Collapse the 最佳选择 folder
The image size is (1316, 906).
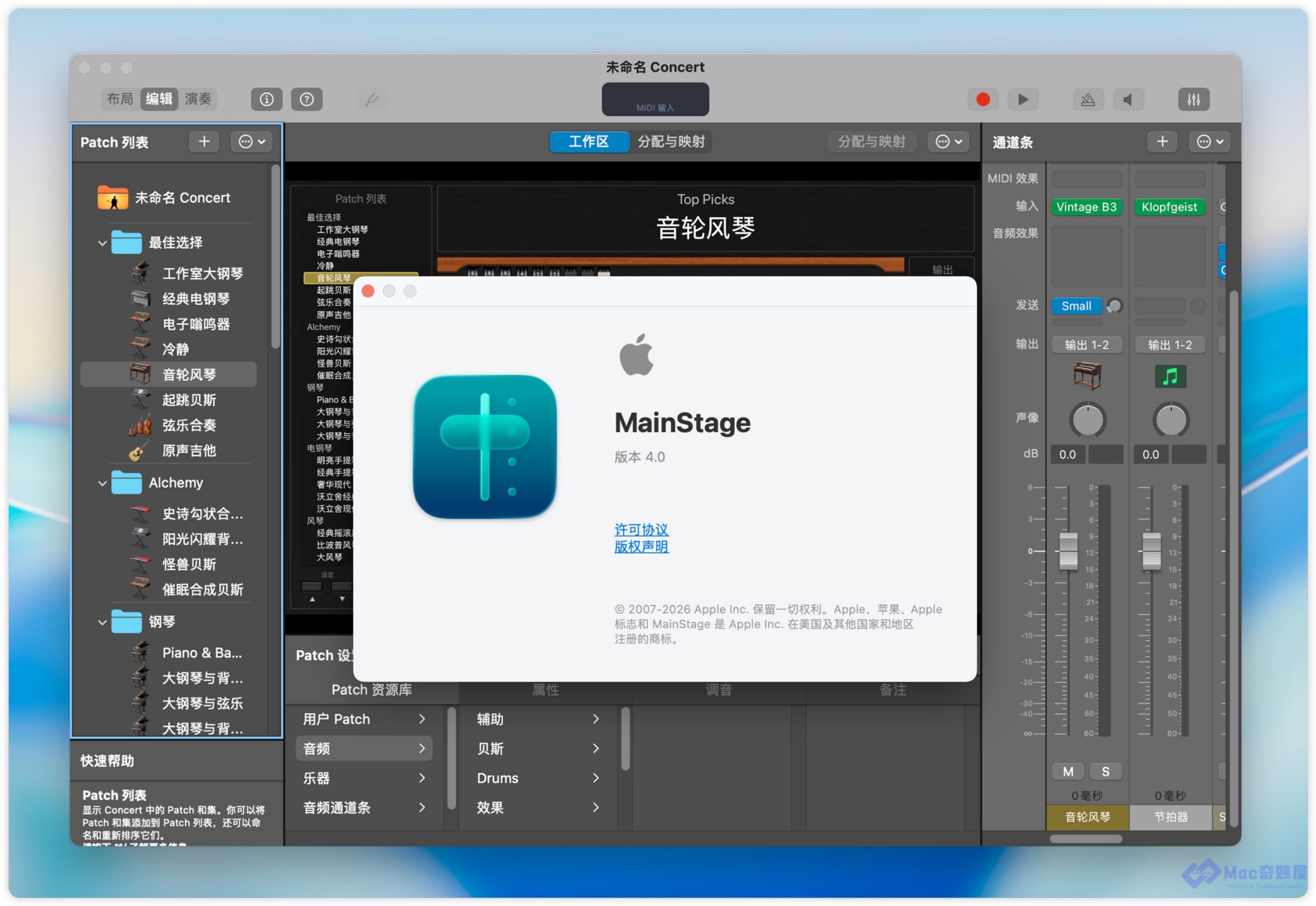[102, 243]
